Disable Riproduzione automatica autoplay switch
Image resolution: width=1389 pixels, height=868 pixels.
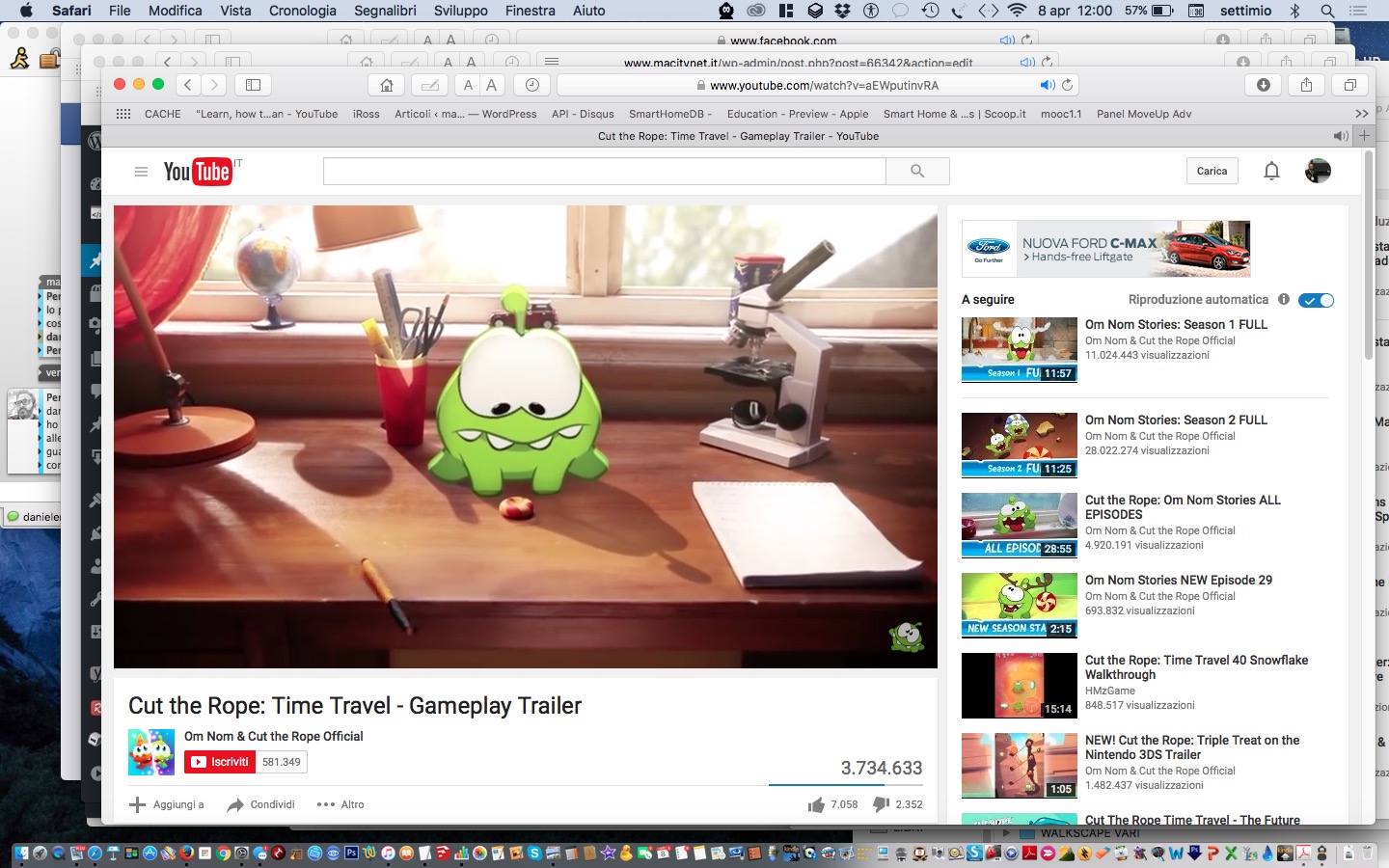tap(1316, 300)
